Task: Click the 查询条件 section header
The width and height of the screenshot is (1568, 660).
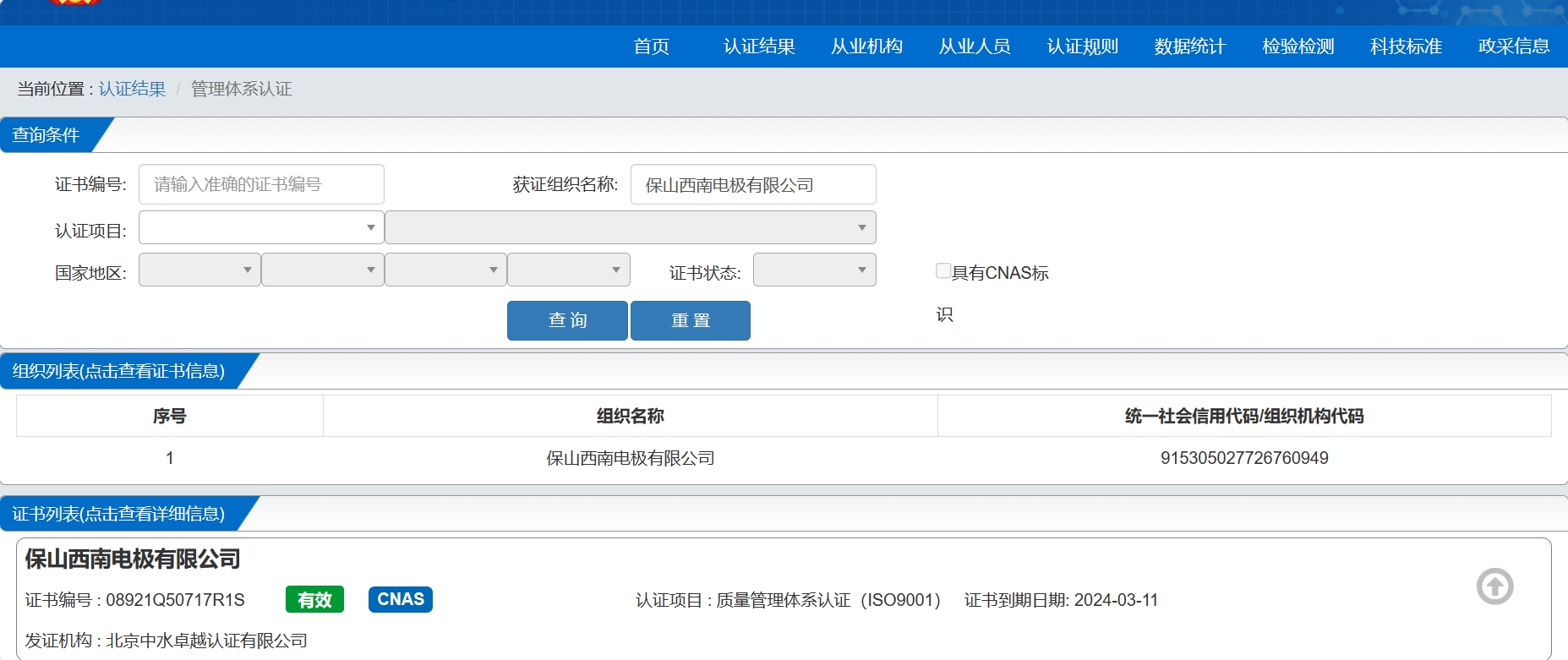Action: pos(46,135)
